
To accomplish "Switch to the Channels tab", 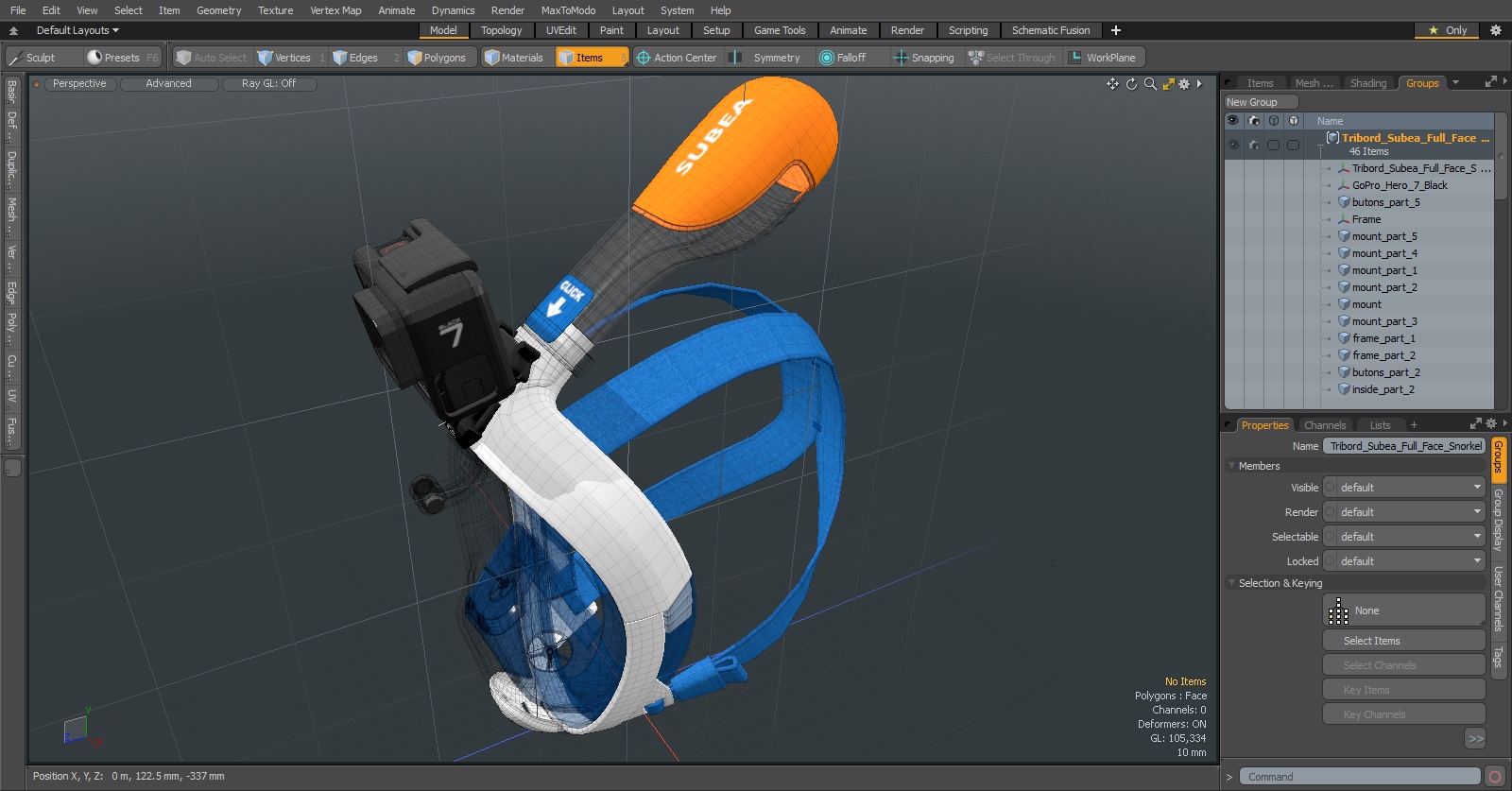I will tap(1324, 425).
